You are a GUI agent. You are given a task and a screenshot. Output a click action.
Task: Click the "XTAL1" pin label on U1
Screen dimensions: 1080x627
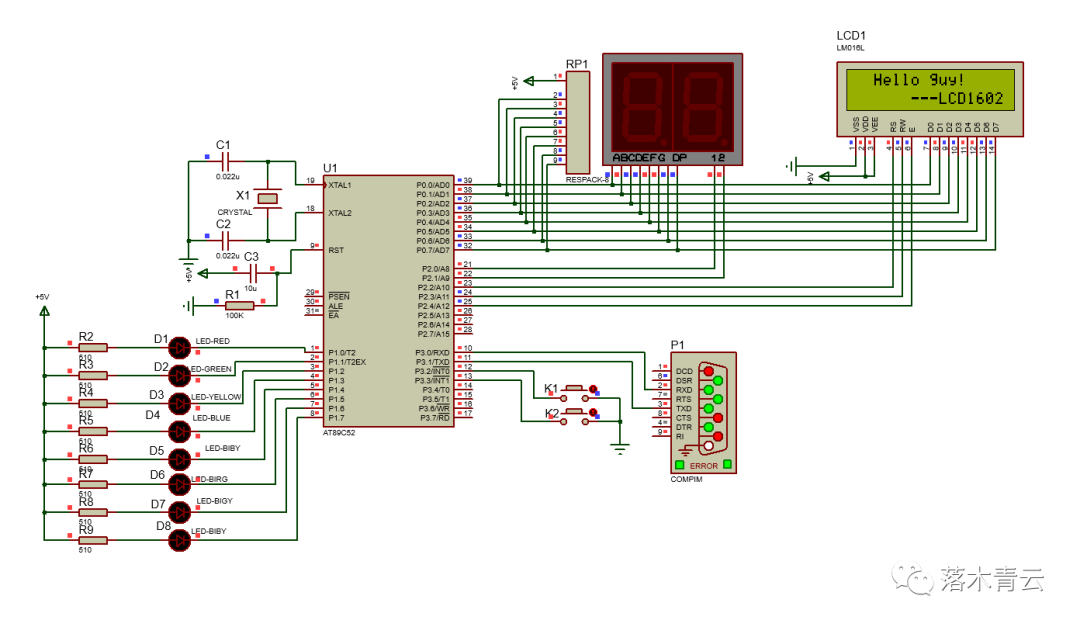340,185
